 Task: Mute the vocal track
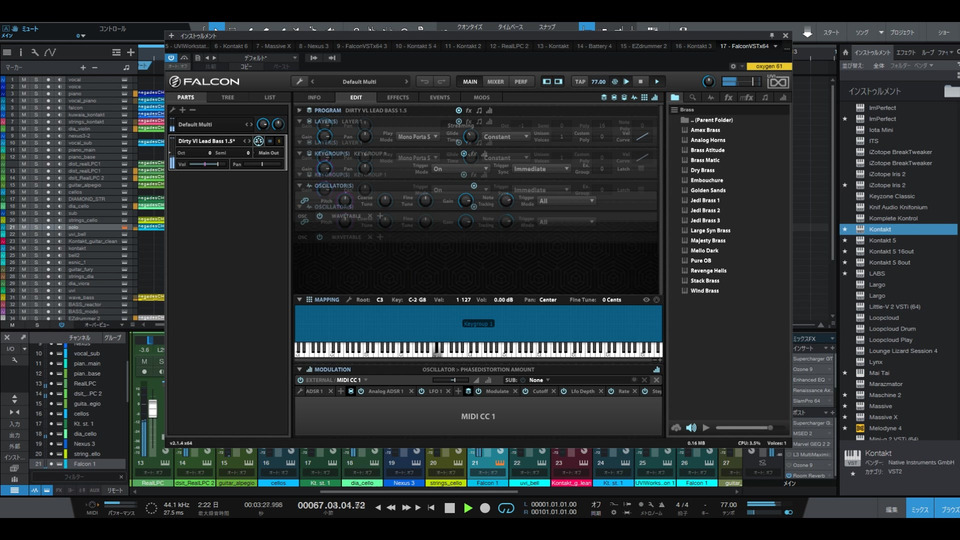23,80
